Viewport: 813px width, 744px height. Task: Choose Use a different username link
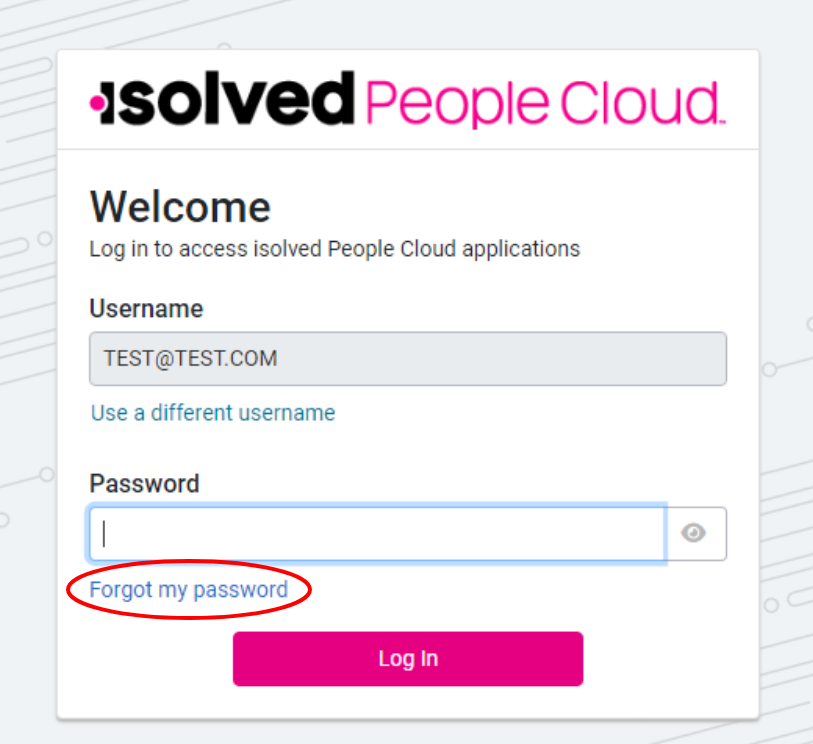(x=213, y=412)
